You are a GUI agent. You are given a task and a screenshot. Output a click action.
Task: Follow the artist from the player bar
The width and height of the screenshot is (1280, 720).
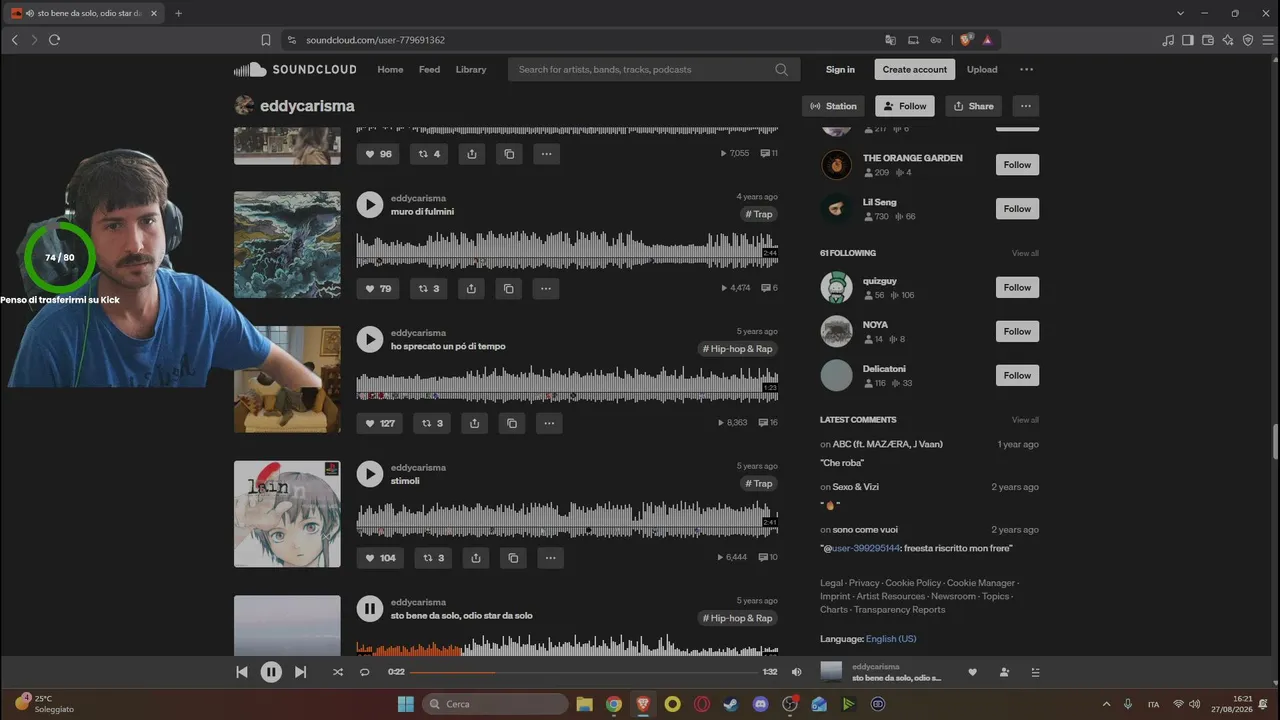tap(1004, 672)
